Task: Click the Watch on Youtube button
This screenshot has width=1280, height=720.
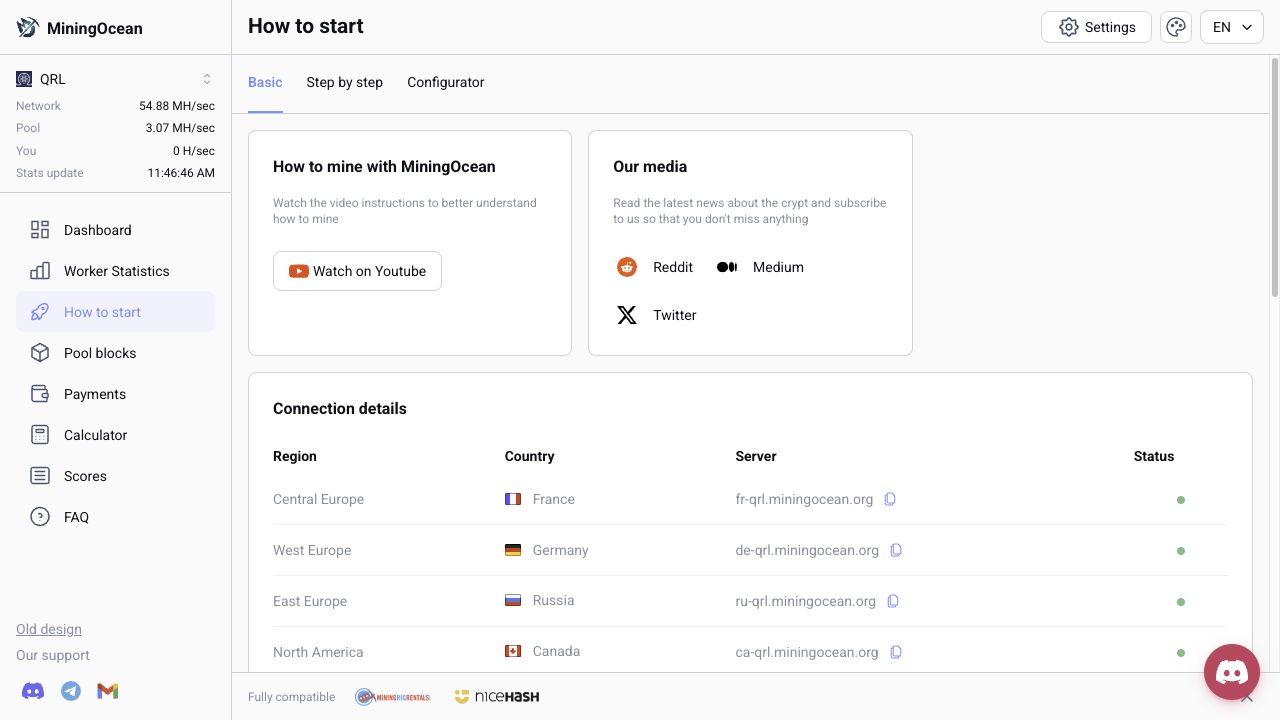Action: (x=357, y=271)
